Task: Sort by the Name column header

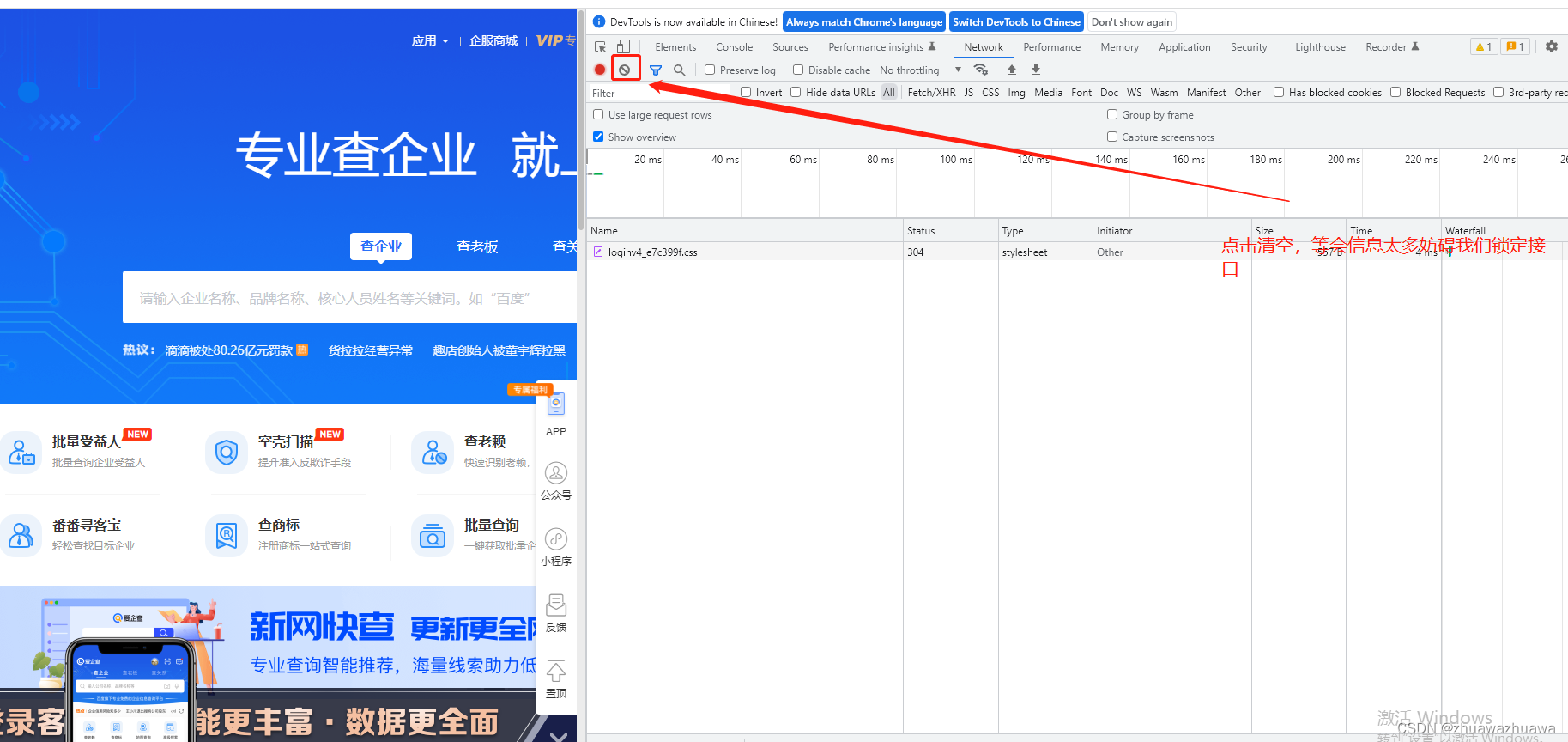Action: pyautogui.click(x=745, y=231)
